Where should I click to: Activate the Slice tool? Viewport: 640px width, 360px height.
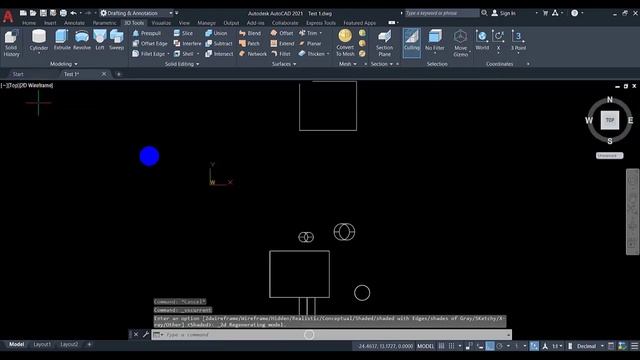(183, 33)
